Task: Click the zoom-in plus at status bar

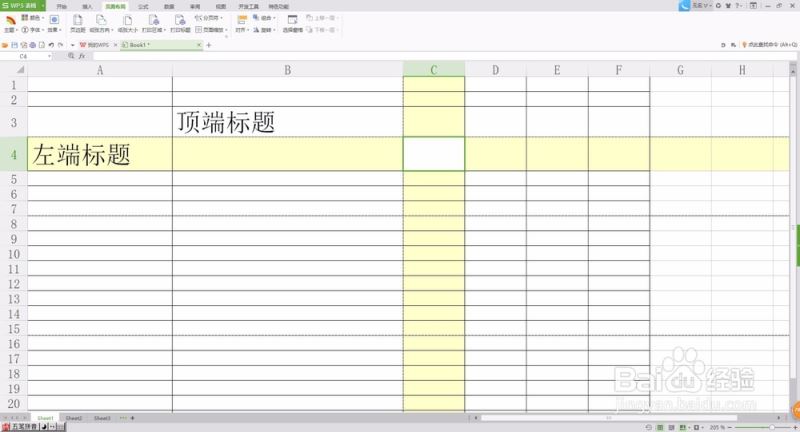Action: coord(795,427)
